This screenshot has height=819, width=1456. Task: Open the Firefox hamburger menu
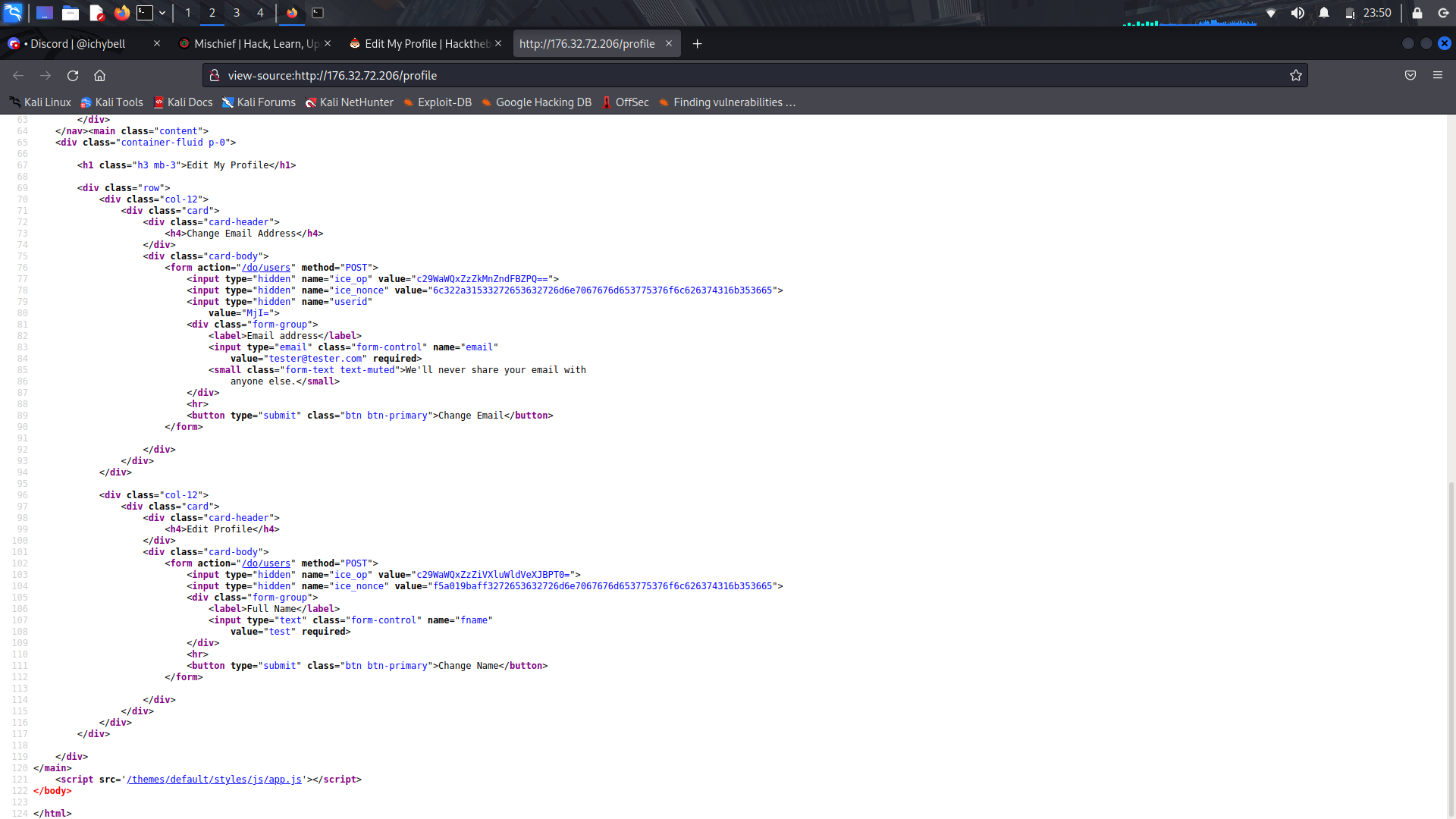coord(1439,75)
